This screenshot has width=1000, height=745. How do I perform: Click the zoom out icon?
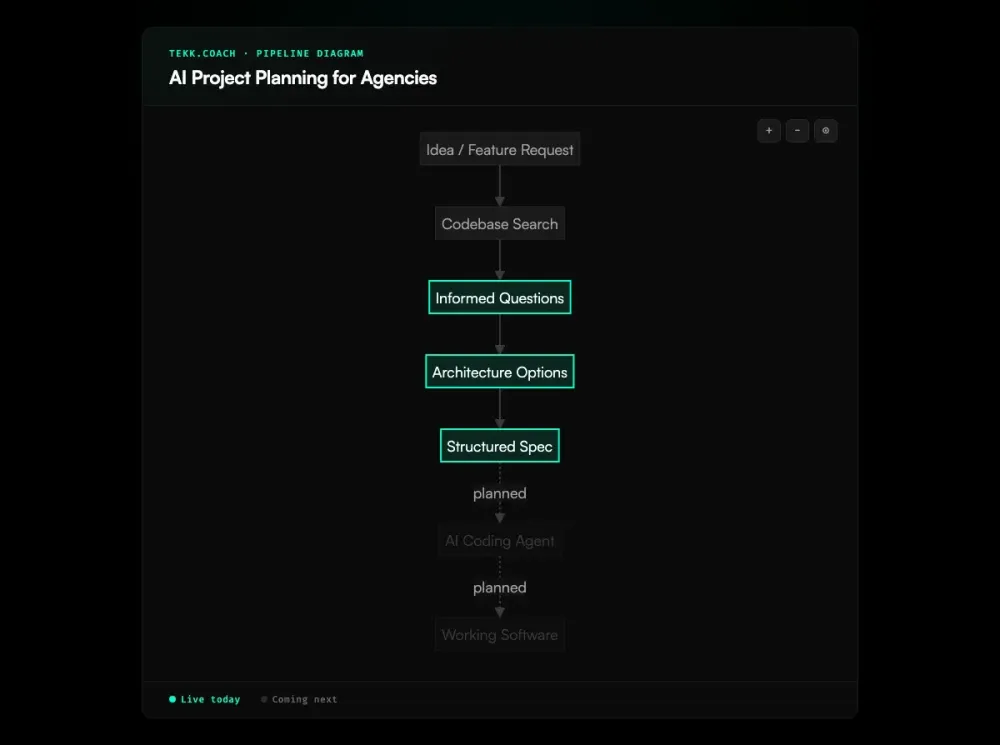pyautogui.click(x=797, y=131)
